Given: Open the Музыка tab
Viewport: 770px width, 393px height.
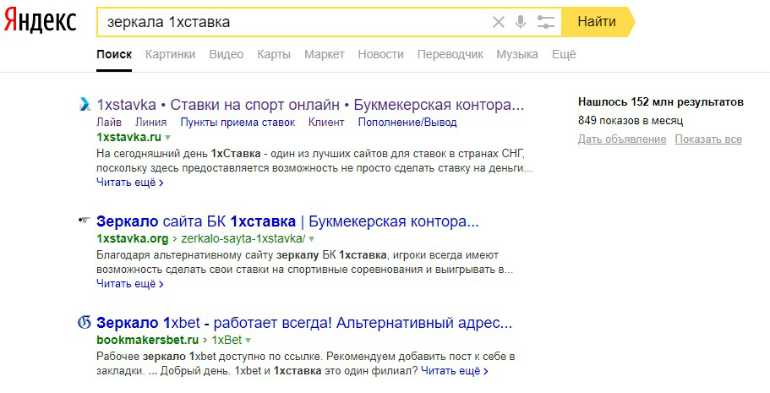Looking at the screenshot, I should pyautogui.click(x=517, y=54).
